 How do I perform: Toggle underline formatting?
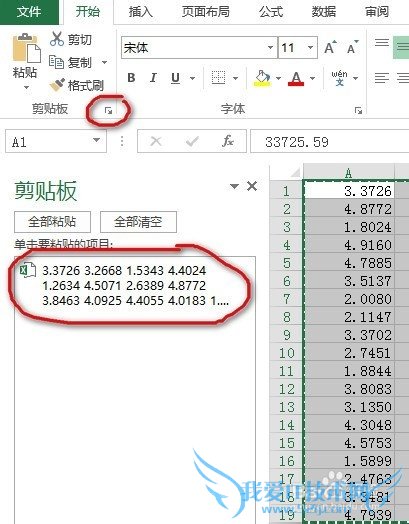(175, 78)
